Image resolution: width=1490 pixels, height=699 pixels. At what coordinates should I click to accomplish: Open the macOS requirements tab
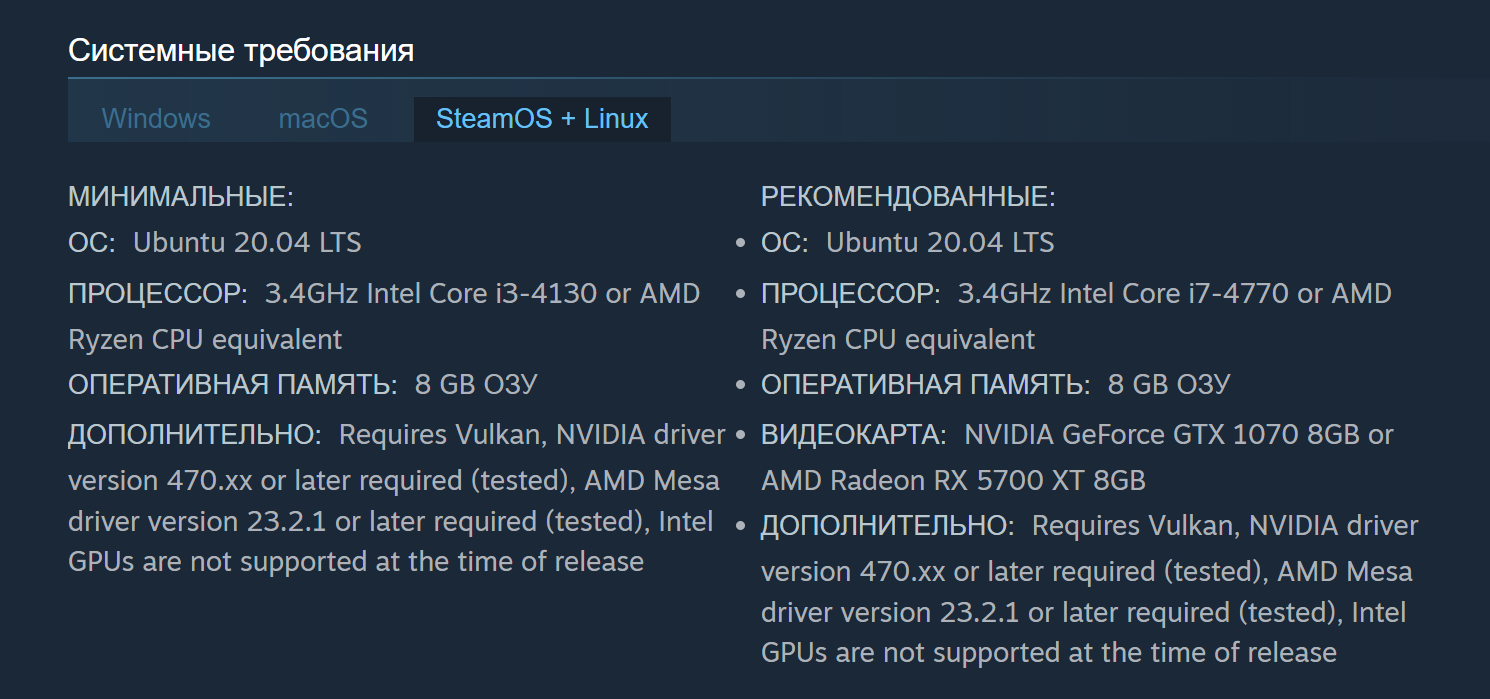coord(323,119)
